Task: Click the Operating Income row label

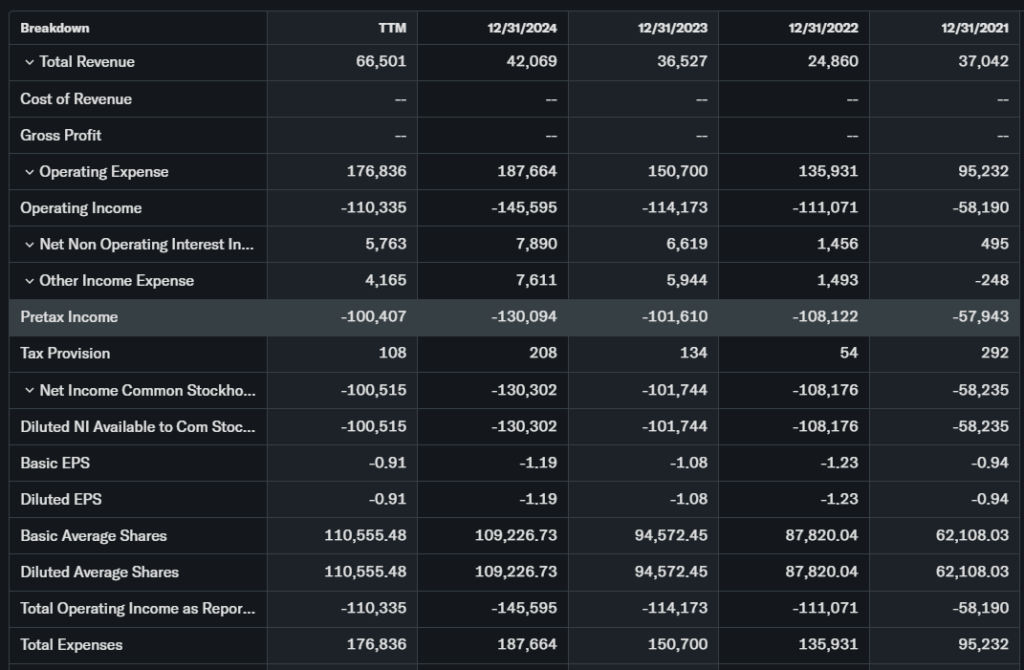Action: pyautogui.click(x=81, y=208)
